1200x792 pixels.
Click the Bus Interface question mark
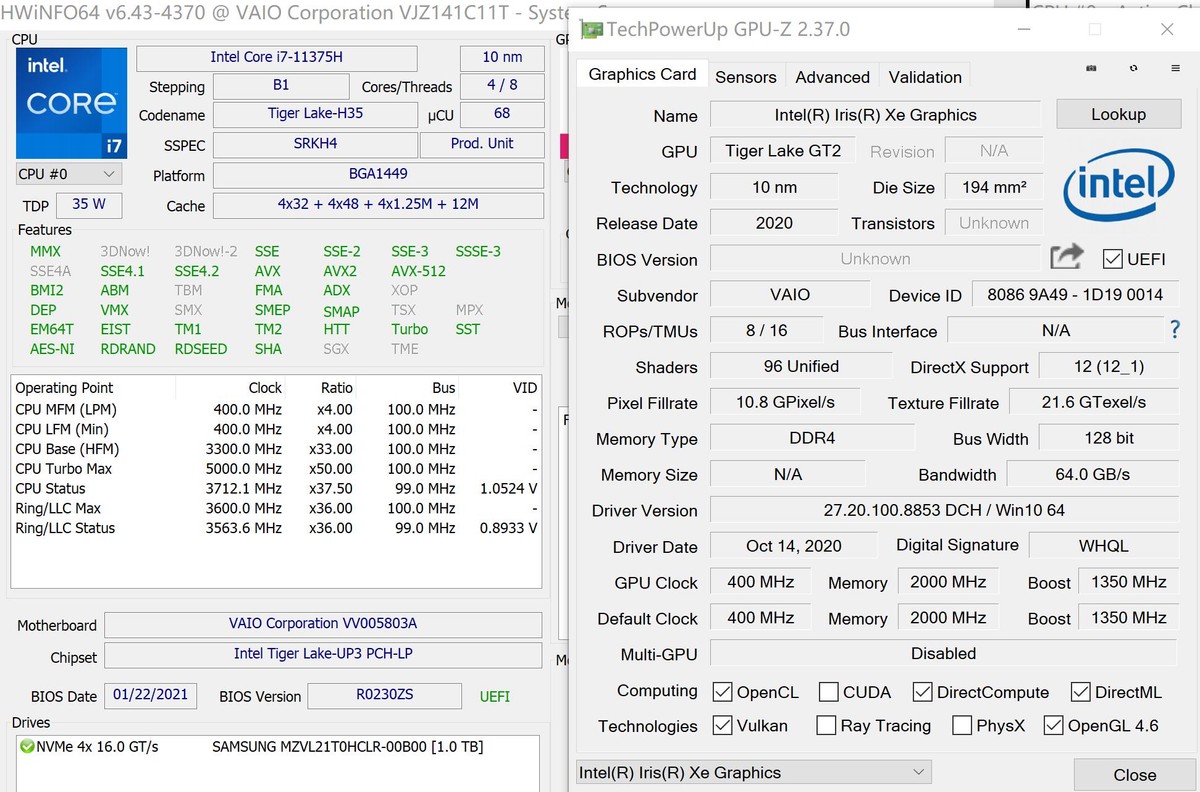[x=1175, y=329]
